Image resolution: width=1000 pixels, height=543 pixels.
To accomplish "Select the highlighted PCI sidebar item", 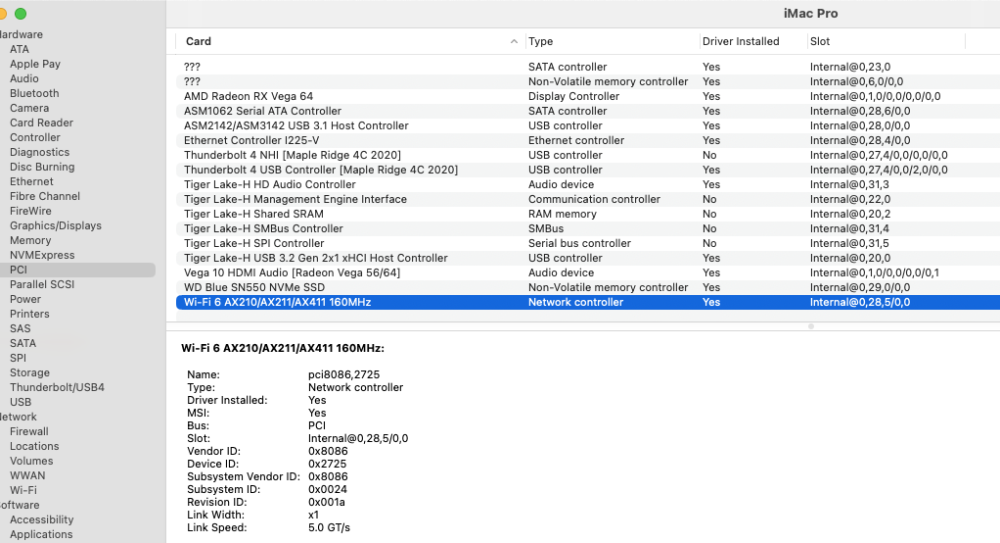I will [x=77, y=270].
